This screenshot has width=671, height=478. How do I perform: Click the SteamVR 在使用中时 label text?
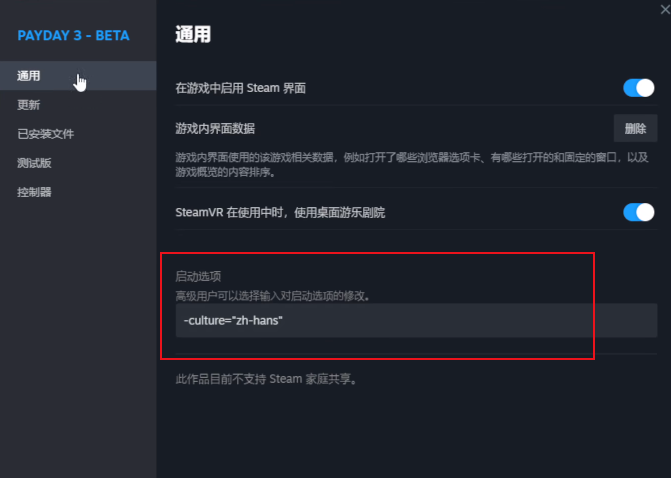coord(280,212)
